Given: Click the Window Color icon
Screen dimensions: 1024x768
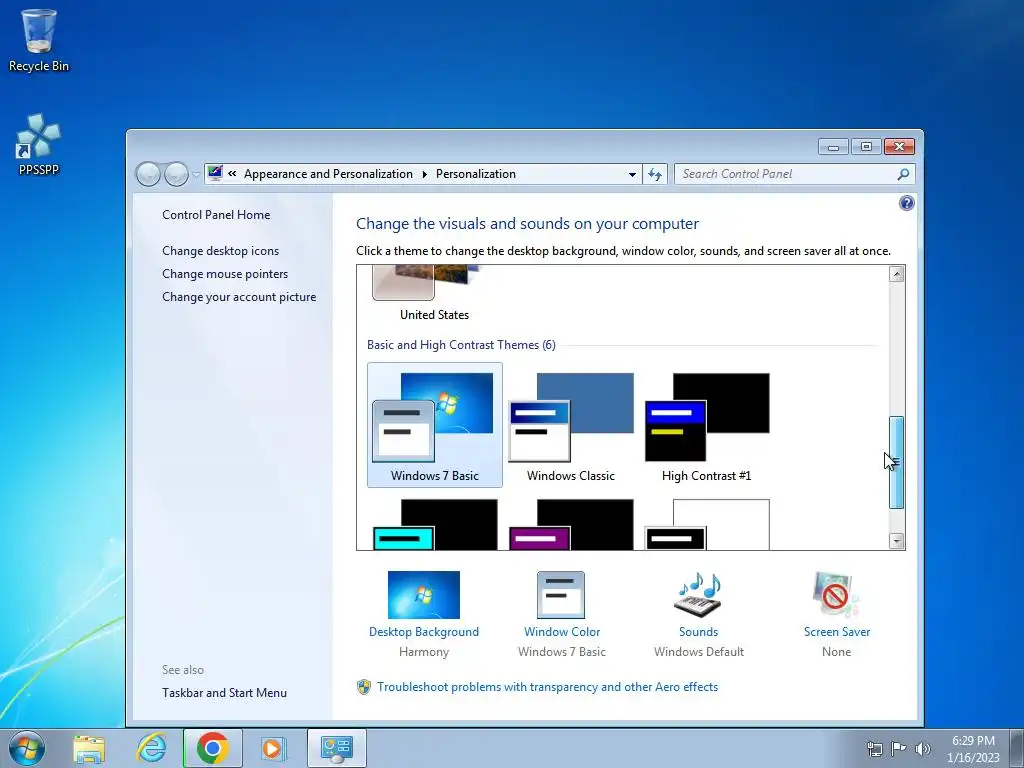Looking at the screenshot, I should (x=561, y=595).
